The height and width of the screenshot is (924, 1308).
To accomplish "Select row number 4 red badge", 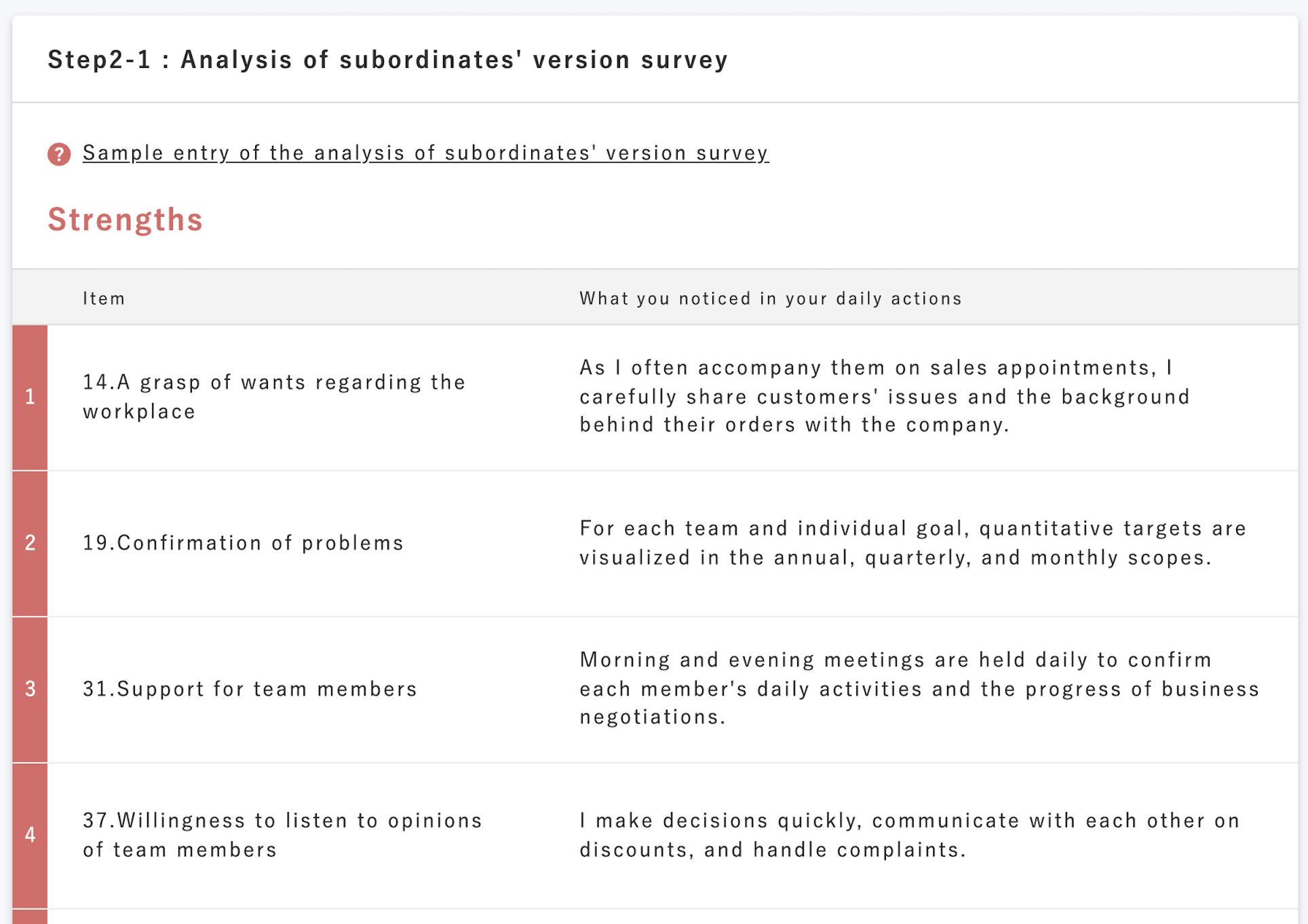I will pyautogui.click(x=30, y=835).
